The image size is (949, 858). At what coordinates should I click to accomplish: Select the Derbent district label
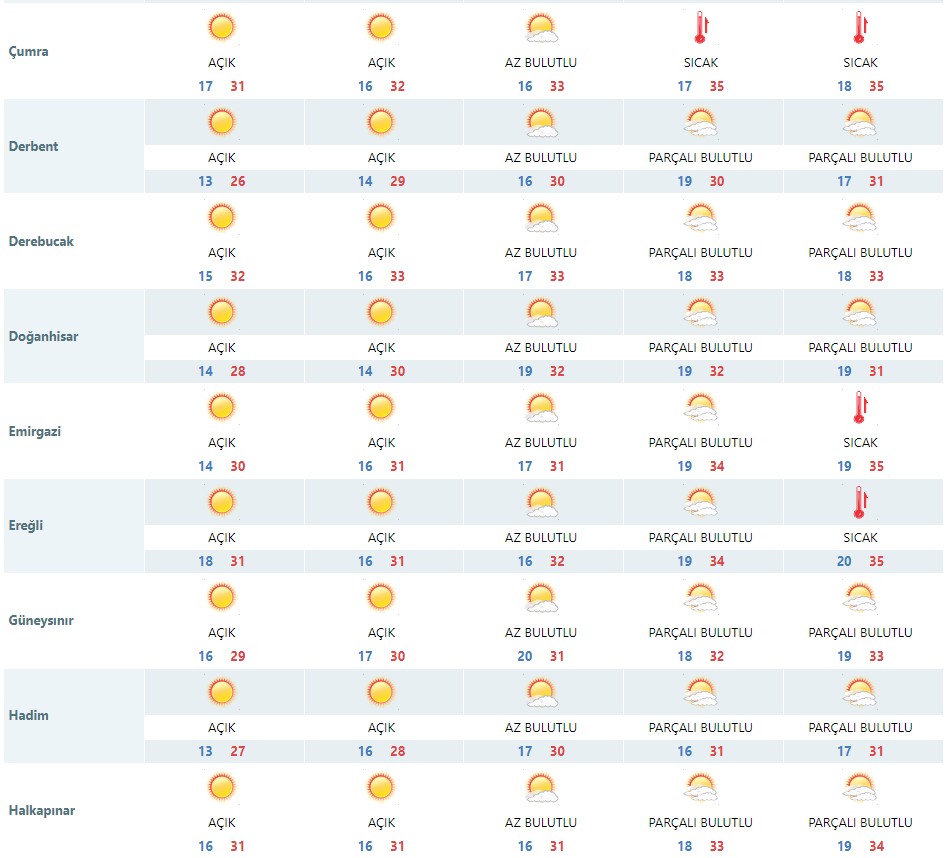click(33, 146)
